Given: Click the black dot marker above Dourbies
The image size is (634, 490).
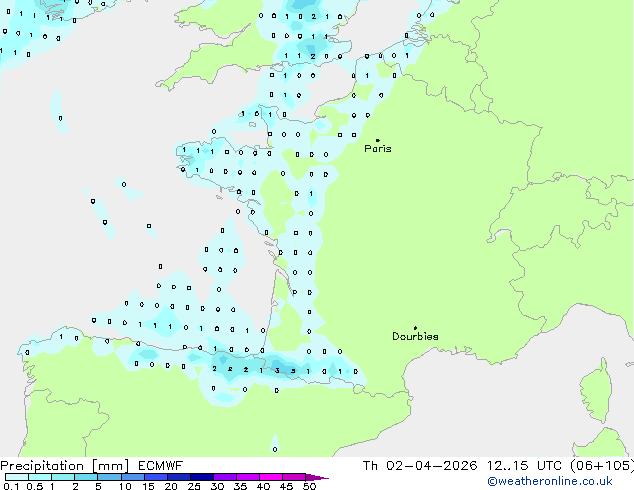Looking at the screenshot, I should pyautogui.click(x=415, y=328).
